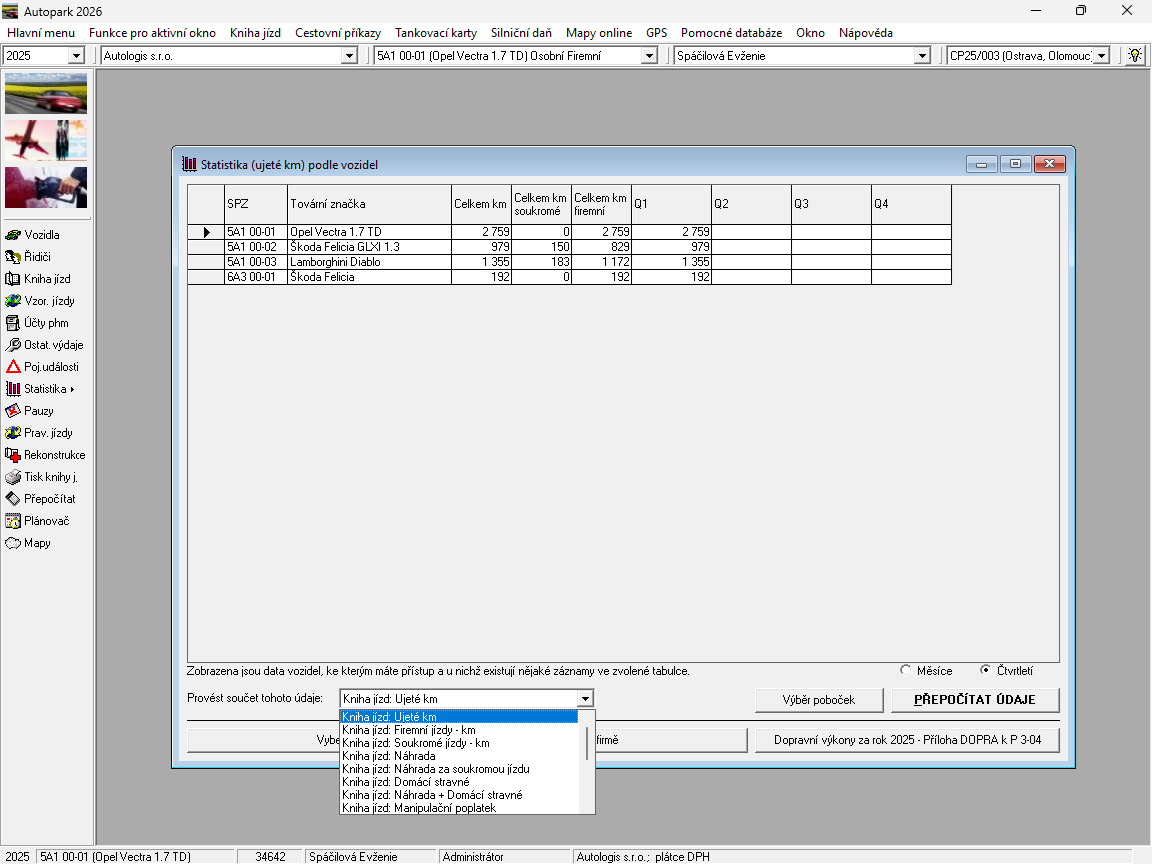Choose 'Kniha jízd: Soukromé jízdy - km' option
Image resolution: width=1152 pixels, height=864 pixels.
(x=415, y=743)
